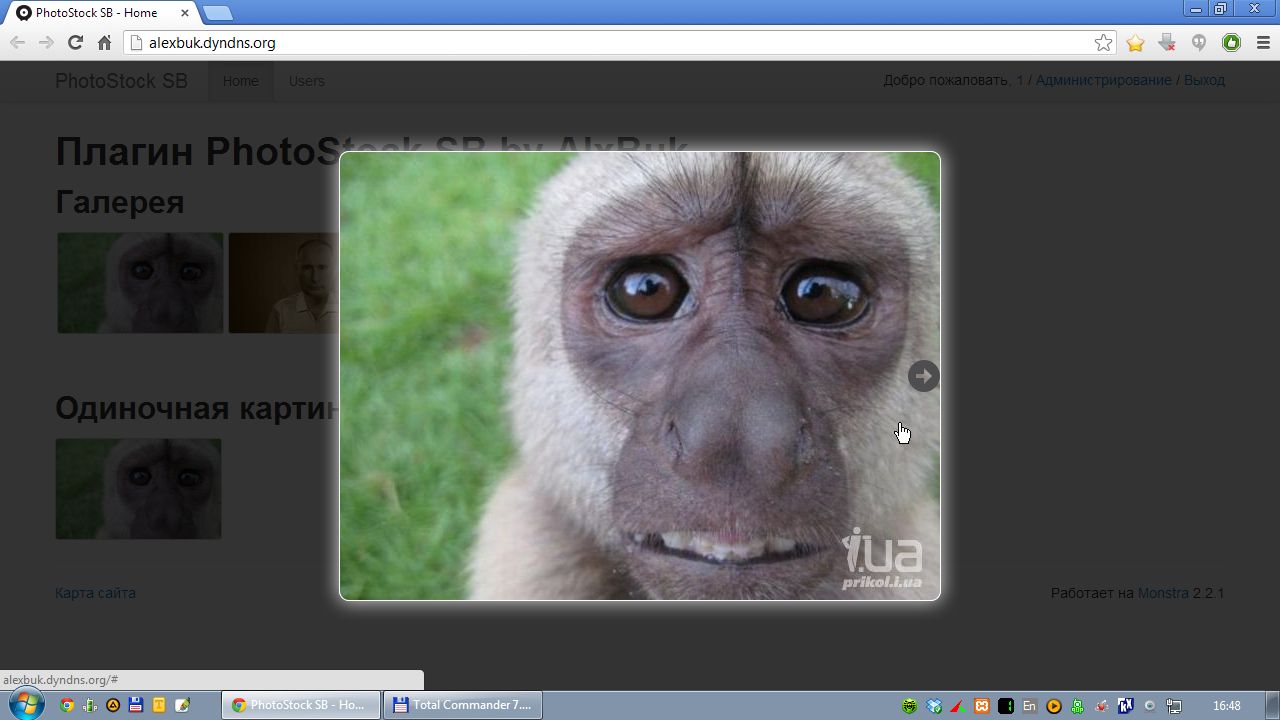Switch to Total Commander in taskbar

pos(463,705)
